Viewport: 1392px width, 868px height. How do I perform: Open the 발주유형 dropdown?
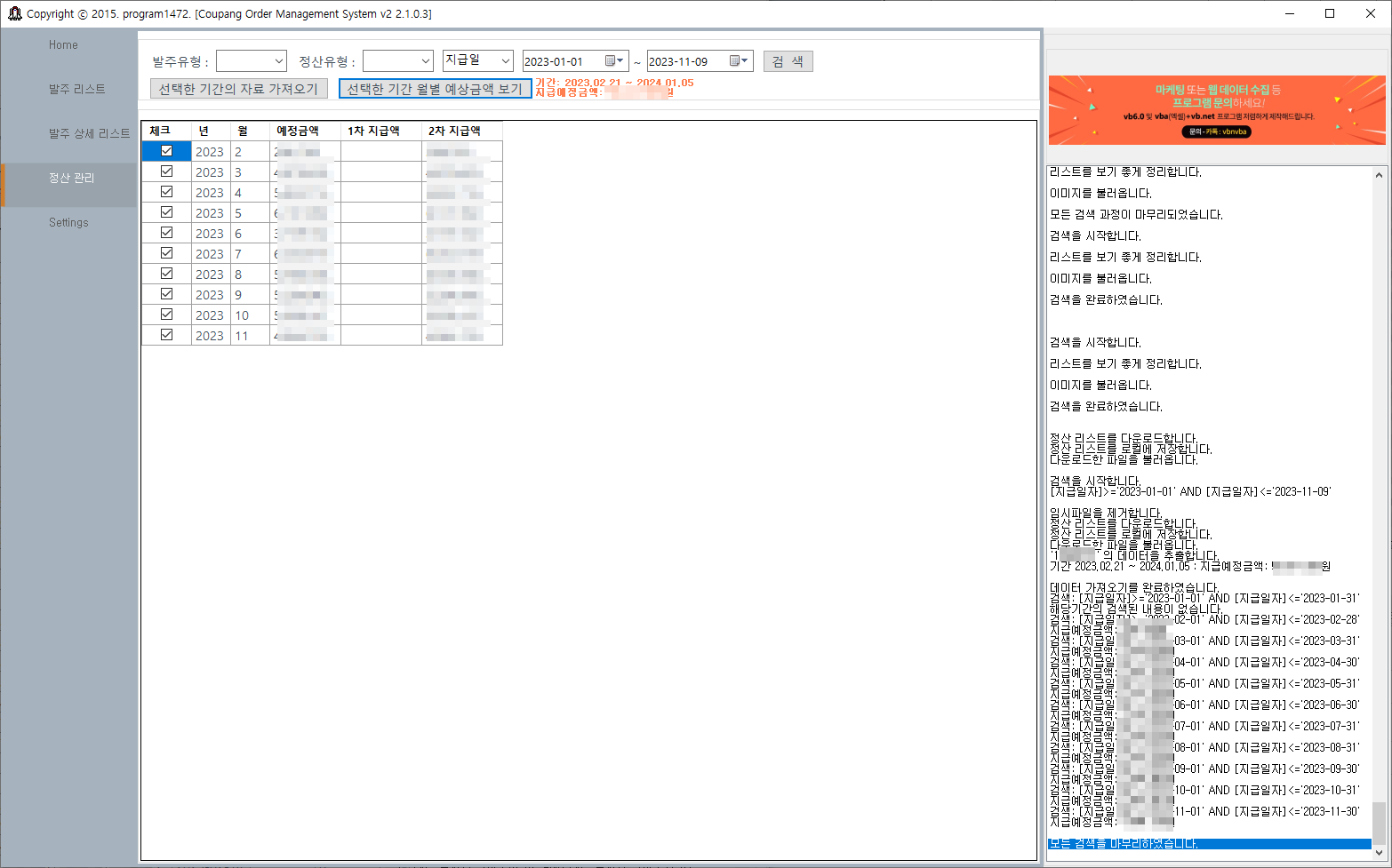(x=252, y=60)
